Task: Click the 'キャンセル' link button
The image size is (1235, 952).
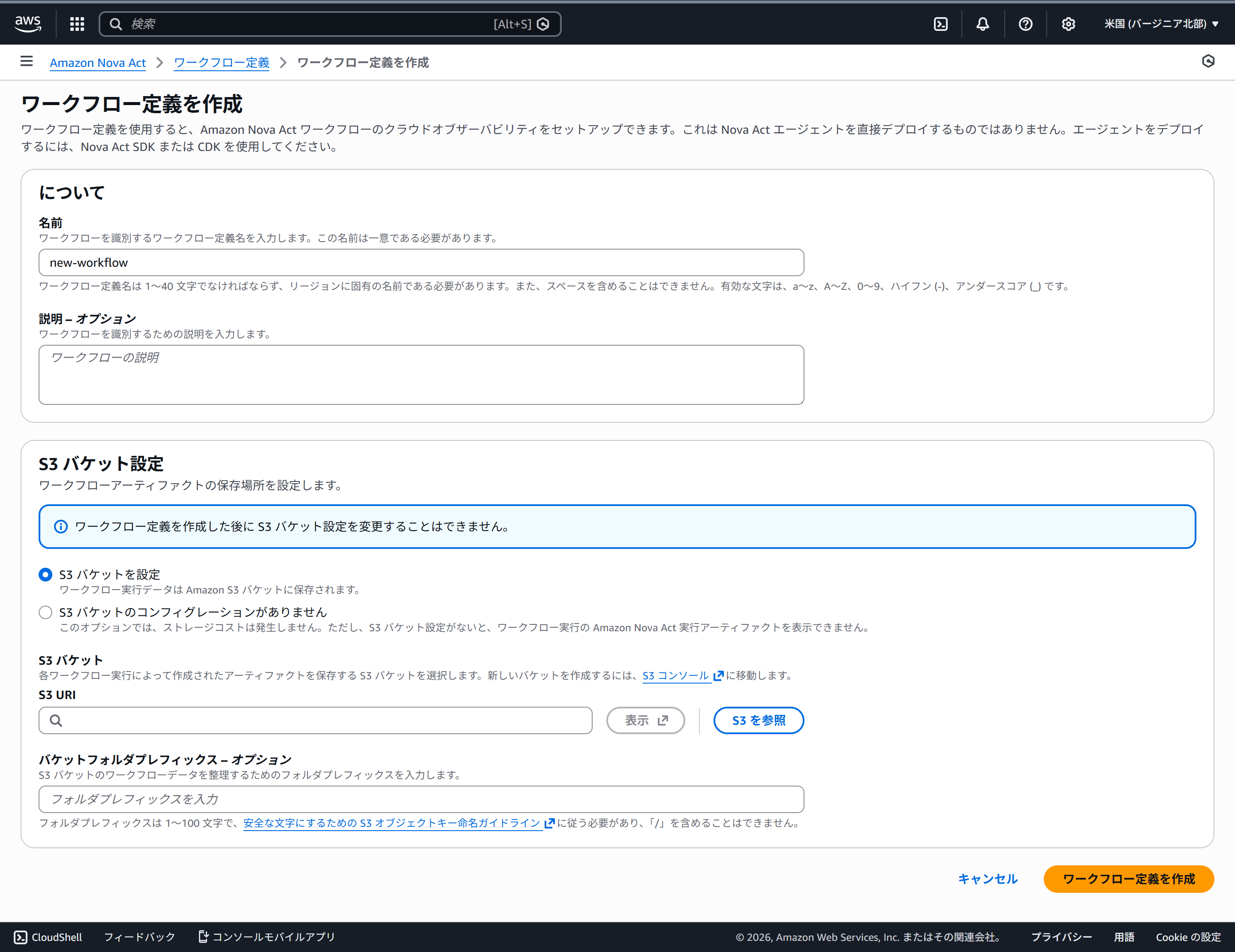Action: tap(987, 879)
